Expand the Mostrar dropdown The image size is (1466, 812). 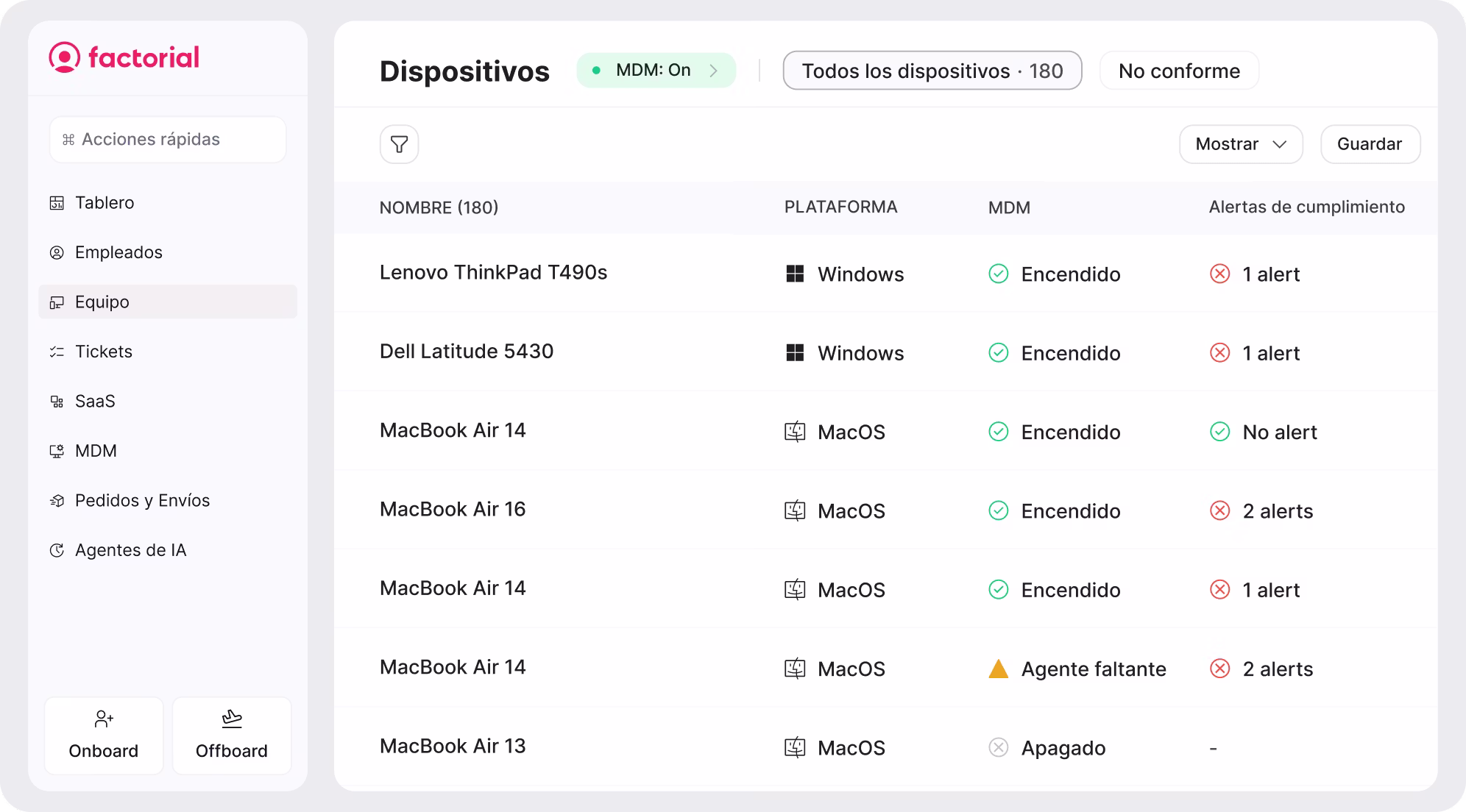(x=1241, y=144)
